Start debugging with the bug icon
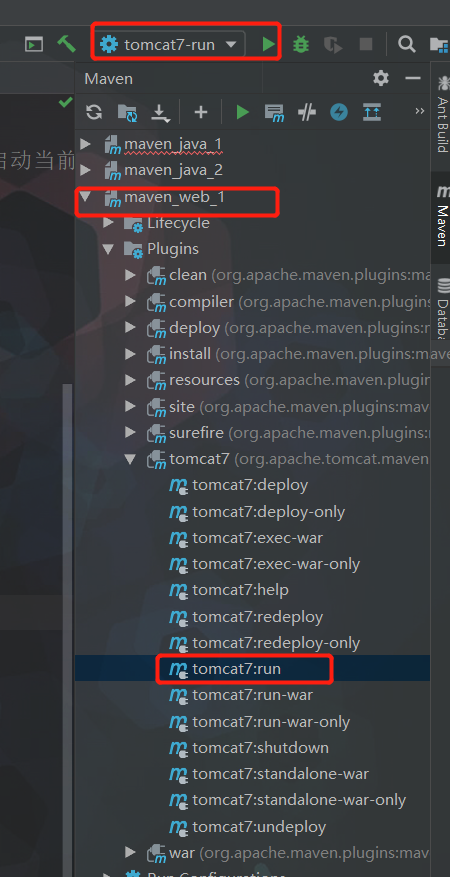 (301, 44)
